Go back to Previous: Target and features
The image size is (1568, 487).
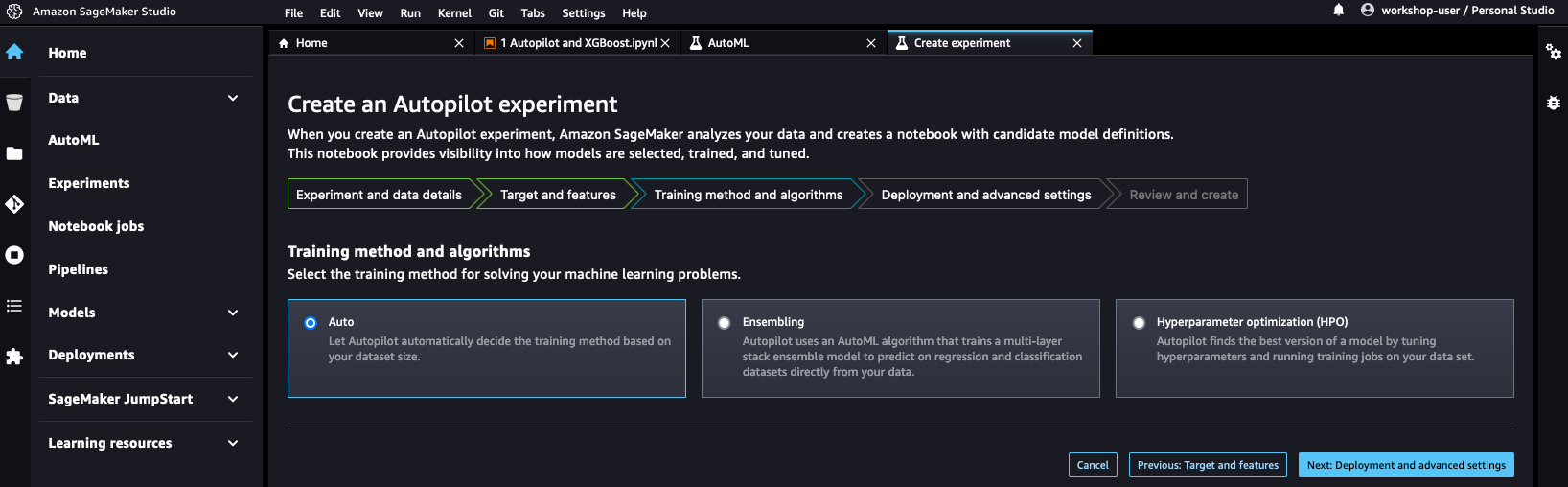point(1208,465)
